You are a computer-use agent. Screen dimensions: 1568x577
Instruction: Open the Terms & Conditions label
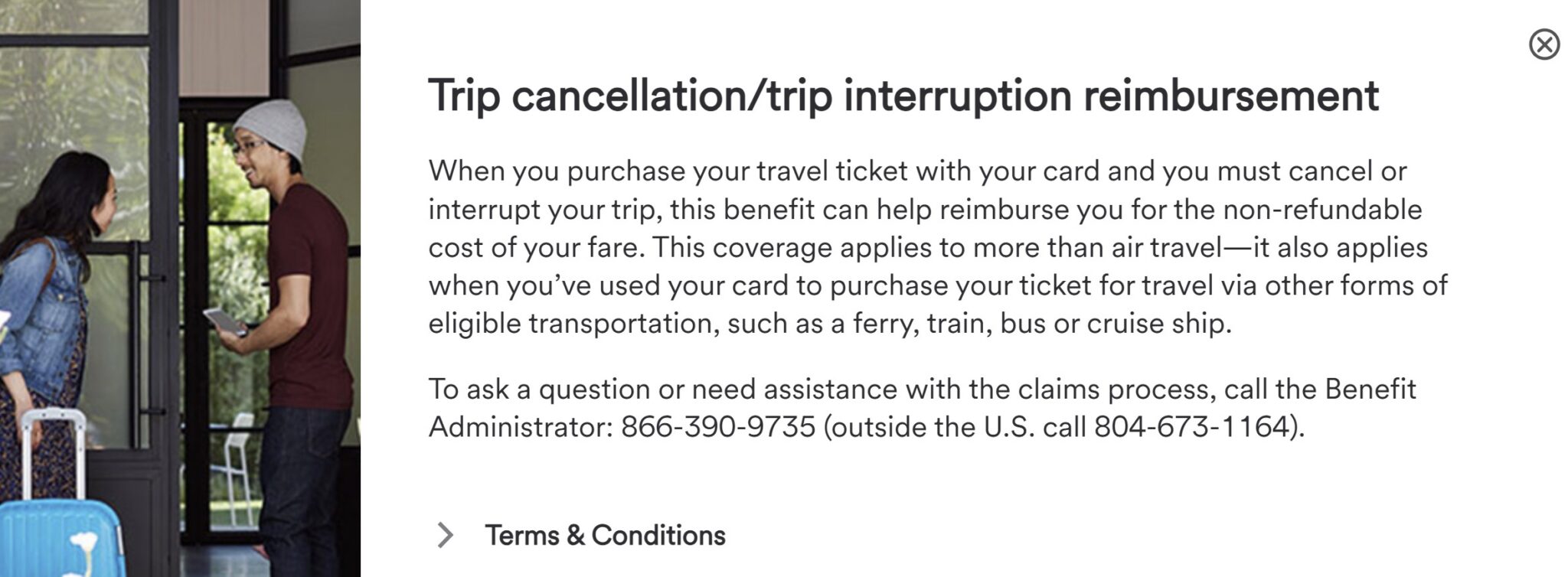[x=605, y=535]
